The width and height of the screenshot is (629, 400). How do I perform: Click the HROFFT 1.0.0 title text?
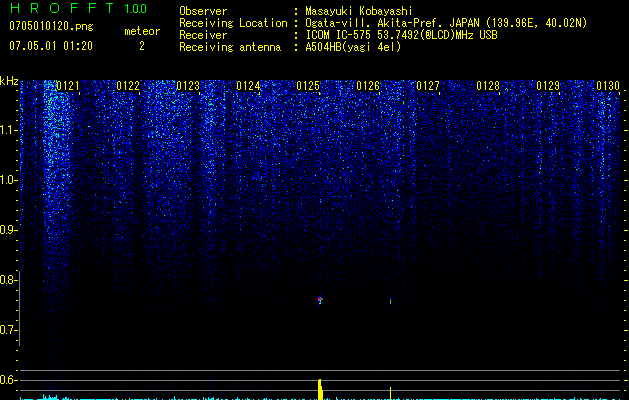[x=79, y=8]
